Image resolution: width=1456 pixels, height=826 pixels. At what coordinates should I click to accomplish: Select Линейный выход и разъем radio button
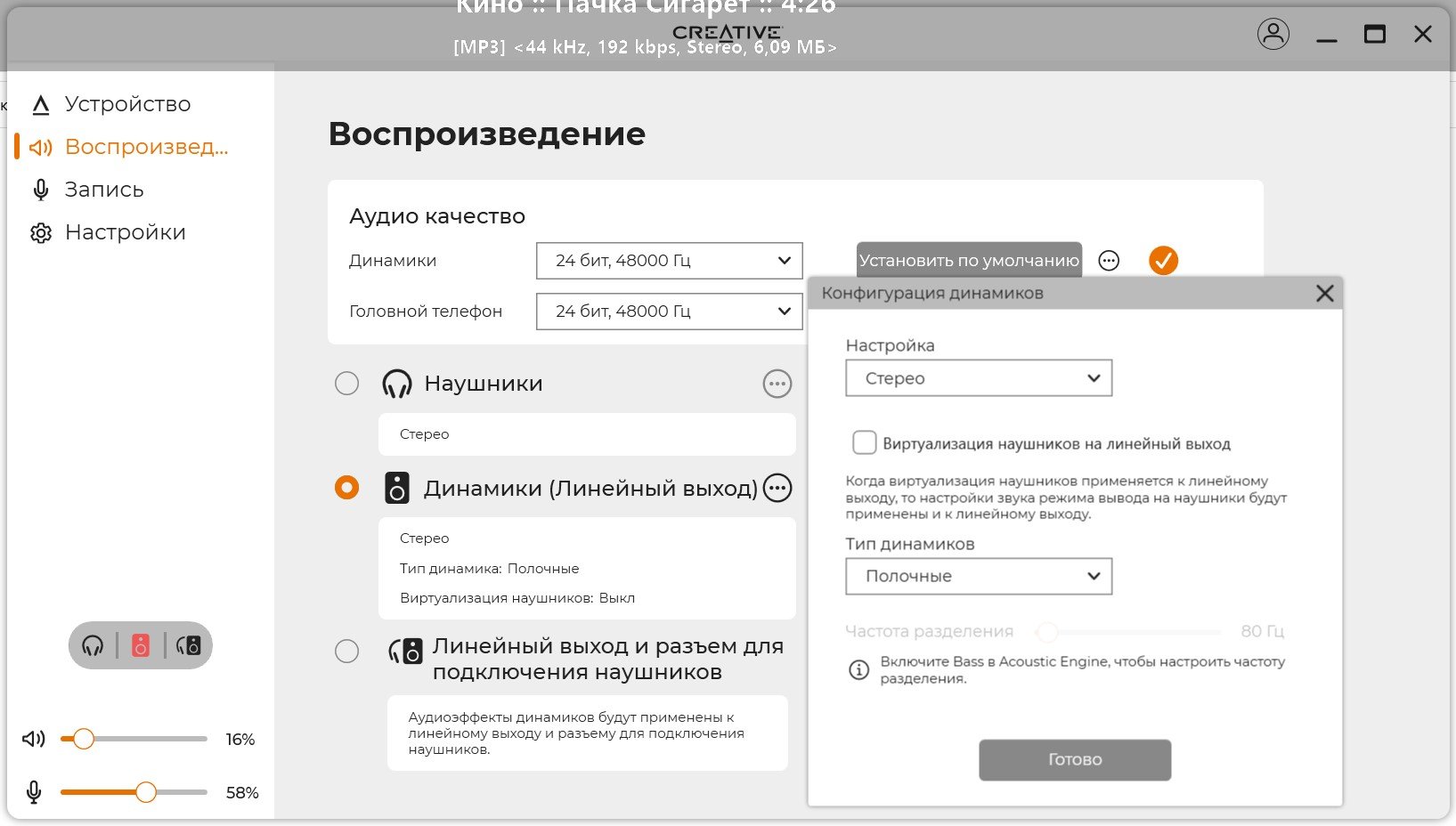(346, 651)
